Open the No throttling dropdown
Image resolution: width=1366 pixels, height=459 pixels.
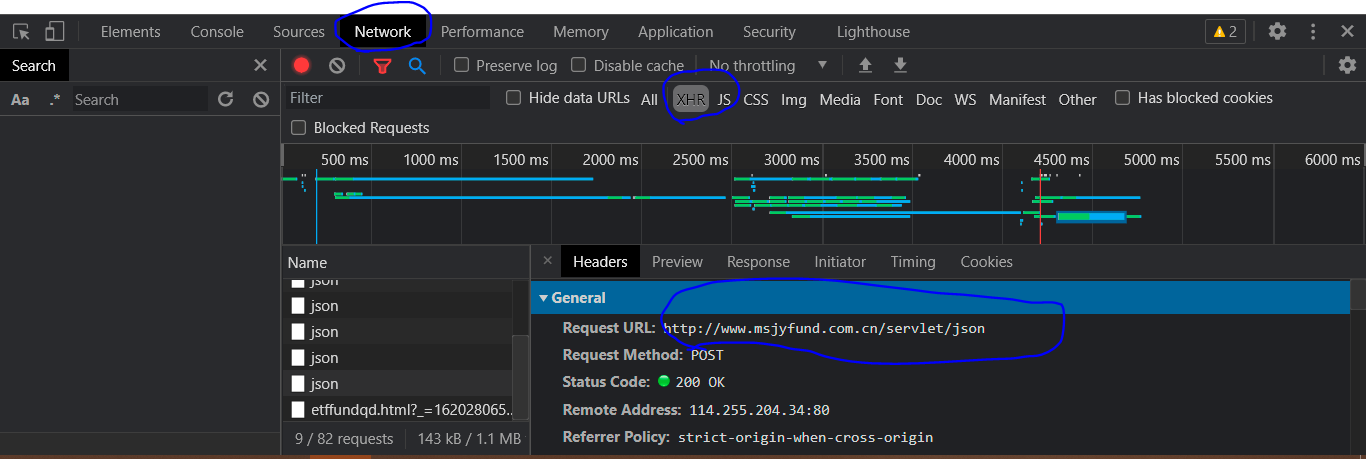click(768, 65)
